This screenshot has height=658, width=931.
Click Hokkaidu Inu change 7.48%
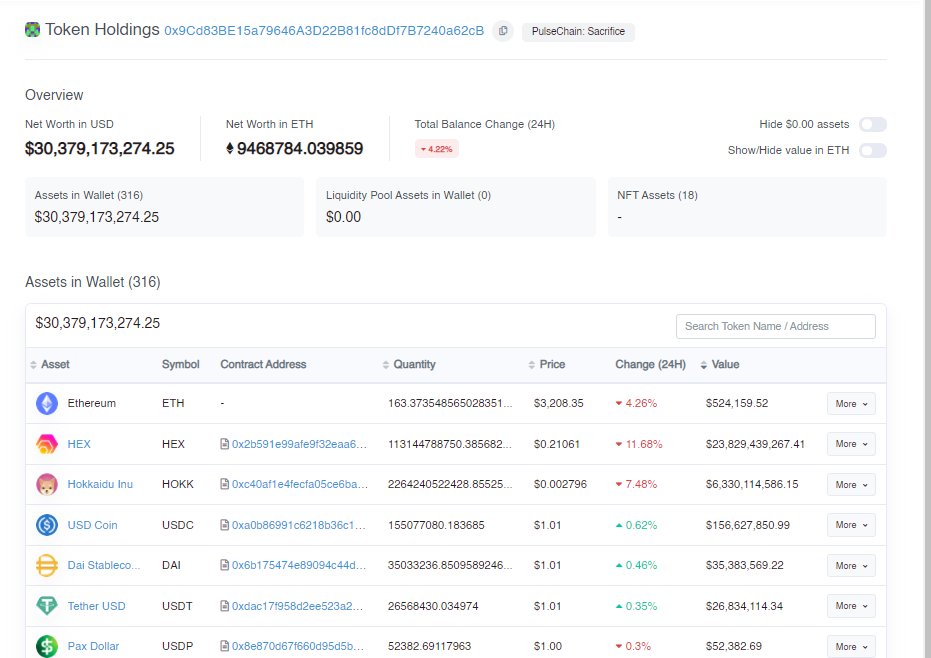tap(636, 485)
